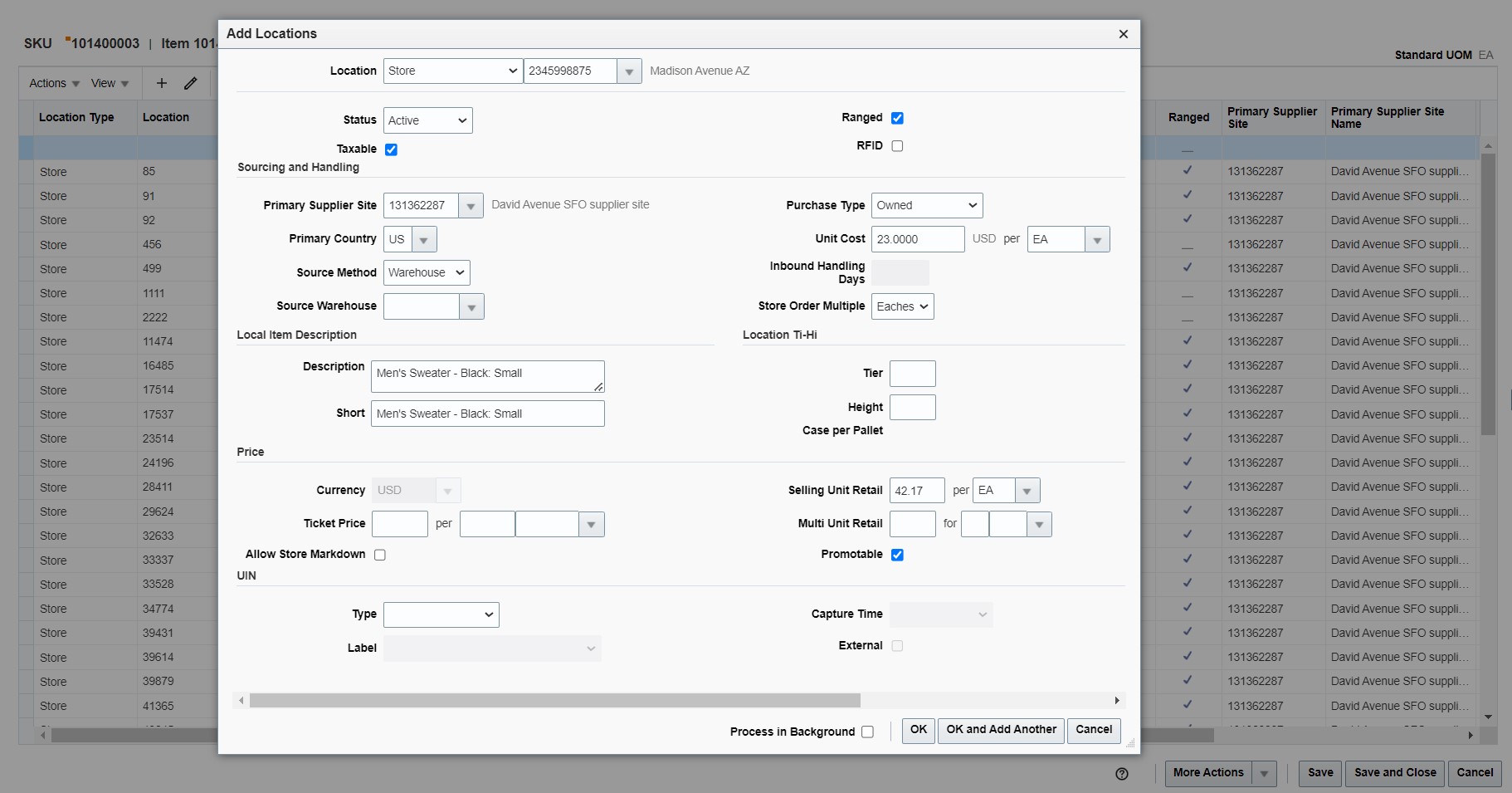Click the Short description field
This screenshot has height=793, width=1512.
click(488, 414)
